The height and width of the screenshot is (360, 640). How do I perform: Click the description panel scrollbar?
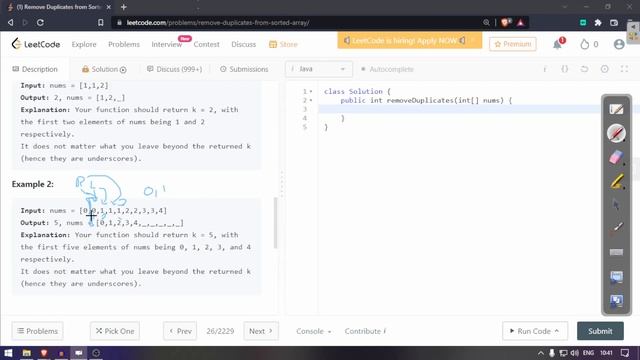tap(276, 223)
